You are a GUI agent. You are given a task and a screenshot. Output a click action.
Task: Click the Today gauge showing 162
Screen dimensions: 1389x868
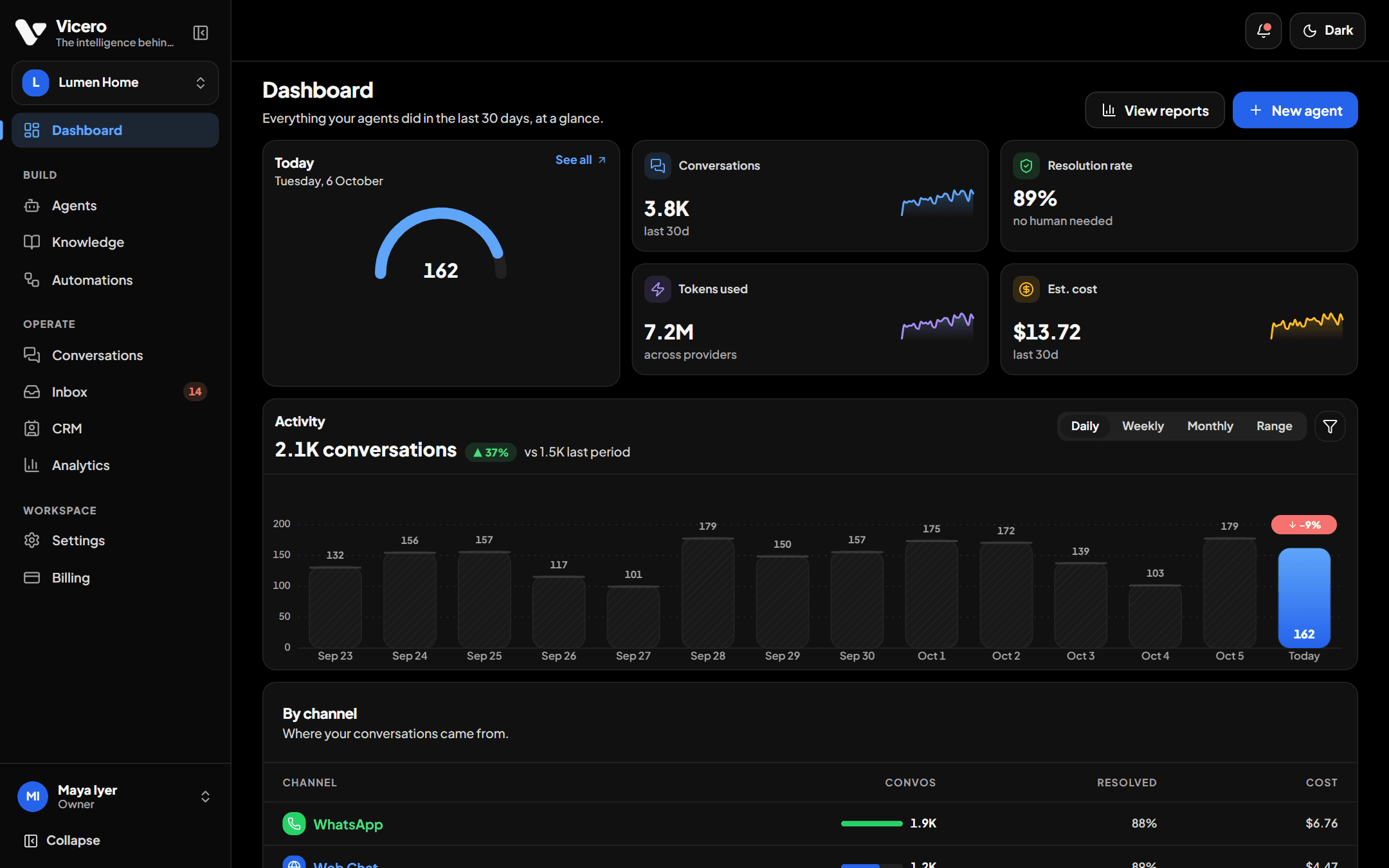click(441, 244)
